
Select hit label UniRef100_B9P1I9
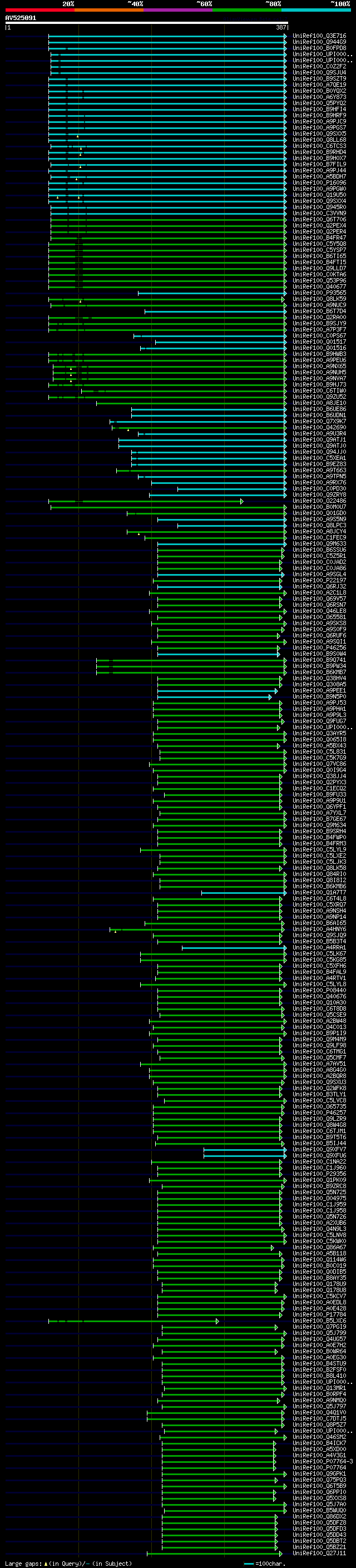coord(319,1033)
